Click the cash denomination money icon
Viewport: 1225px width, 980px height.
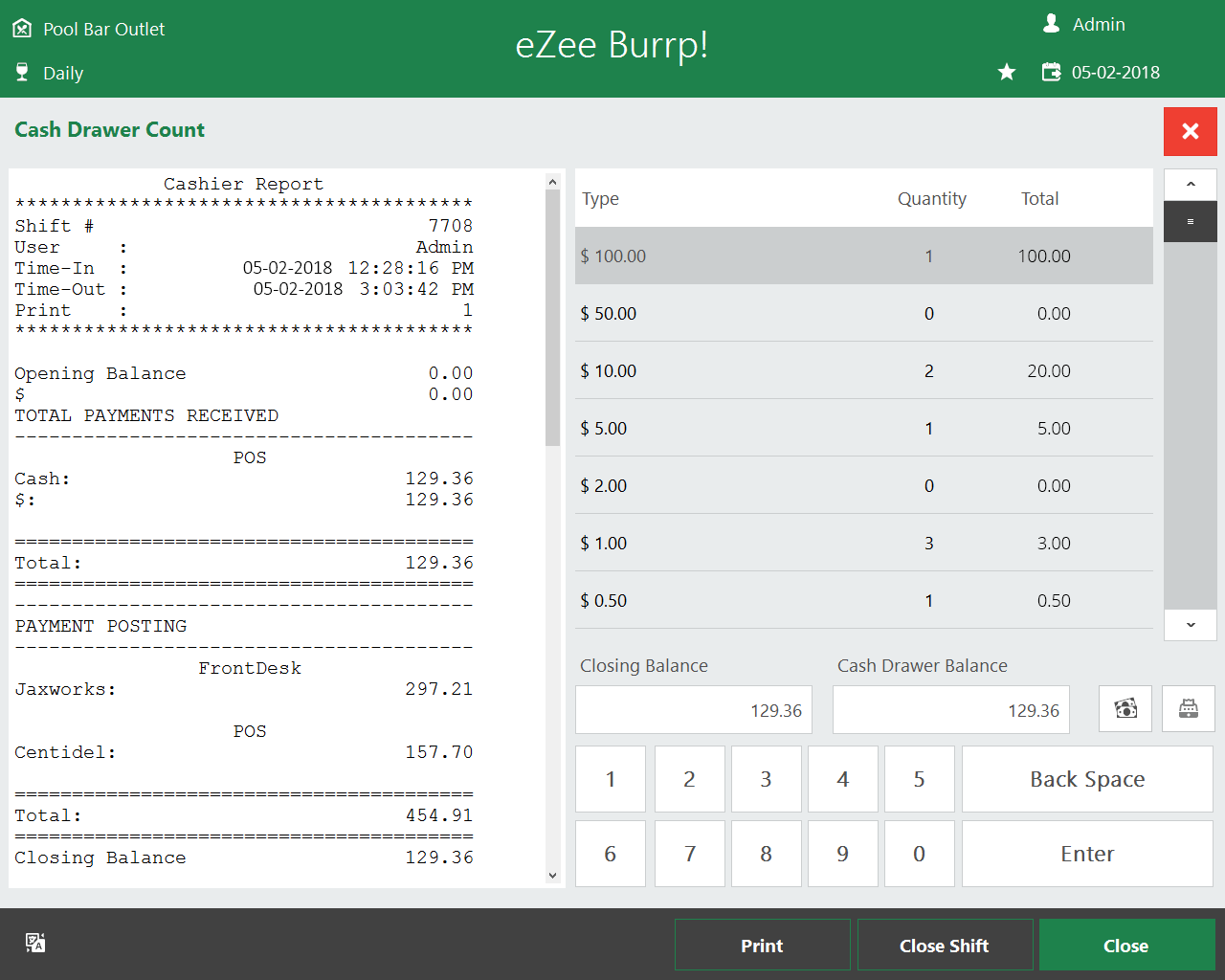(1125, 708)
